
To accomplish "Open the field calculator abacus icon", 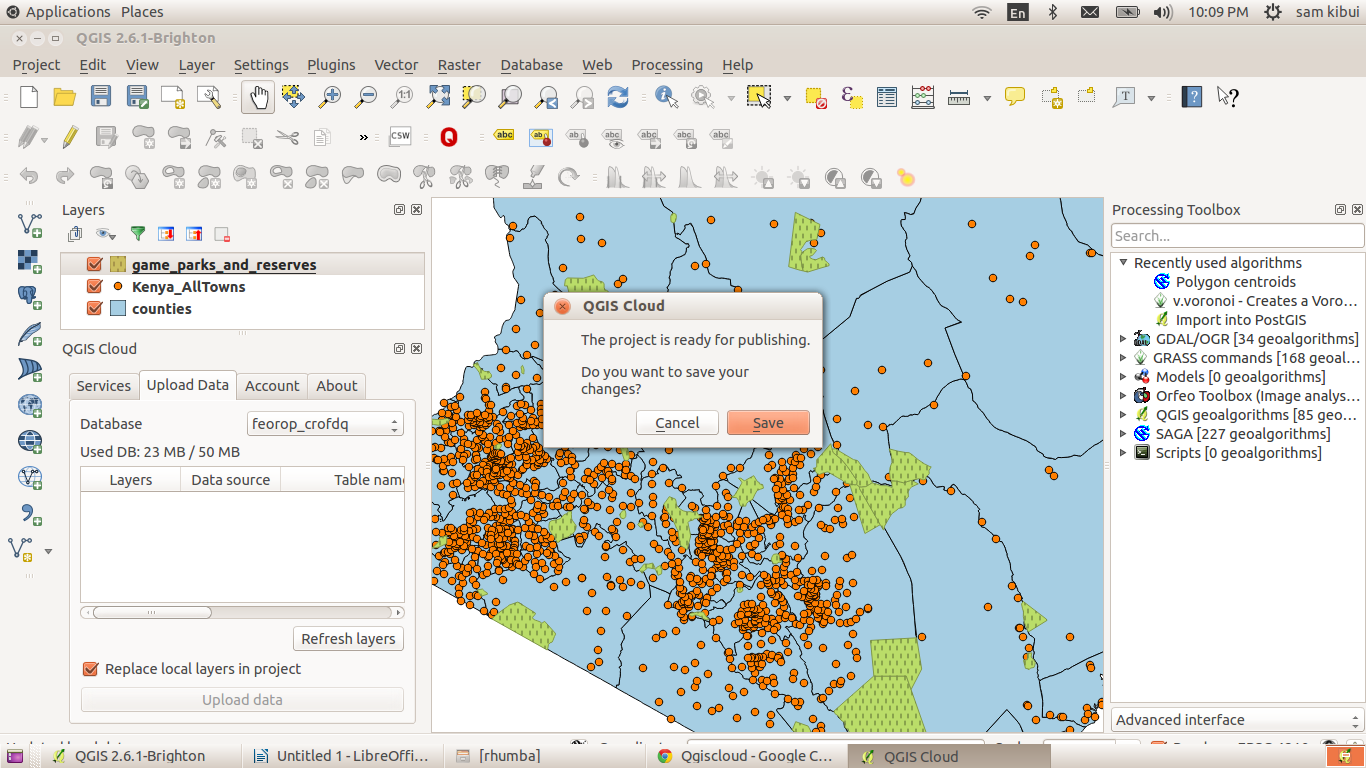I will pos(923,97).
